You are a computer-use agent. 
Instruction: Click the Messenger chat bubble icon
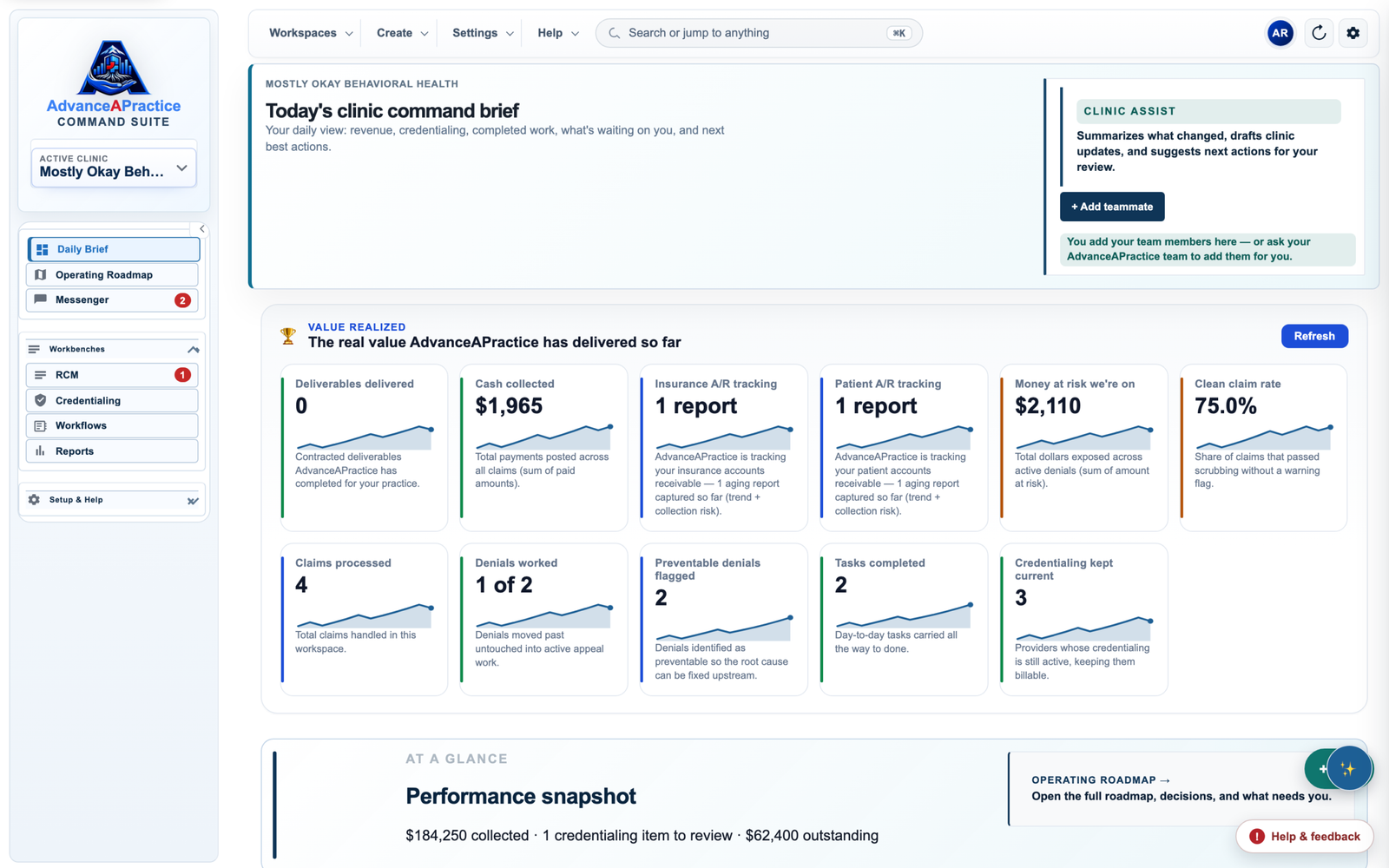[40, 299]
